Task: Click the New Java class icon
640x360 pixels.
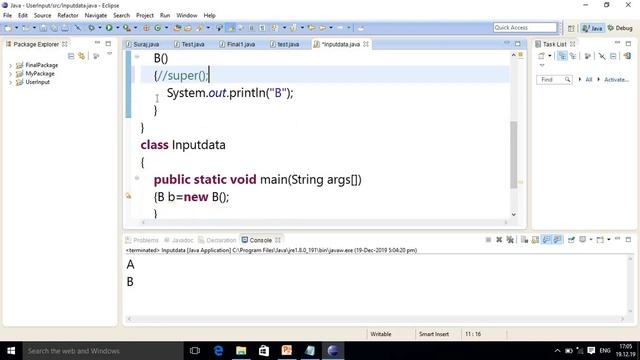Action: click(x=158, y=28)
